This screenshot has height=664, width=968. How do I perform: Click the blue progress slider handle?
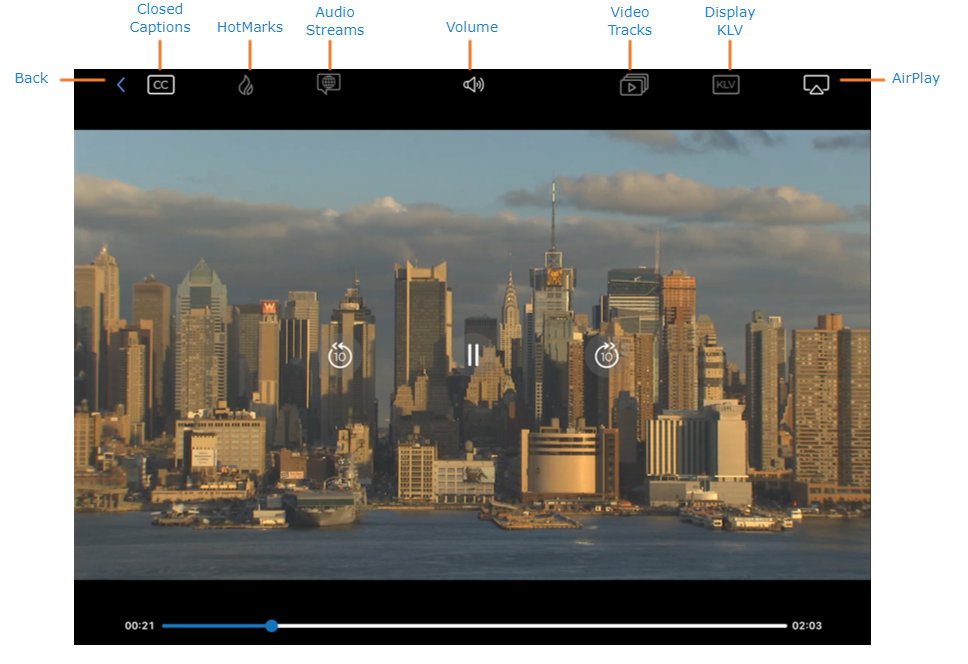[271, 626]
